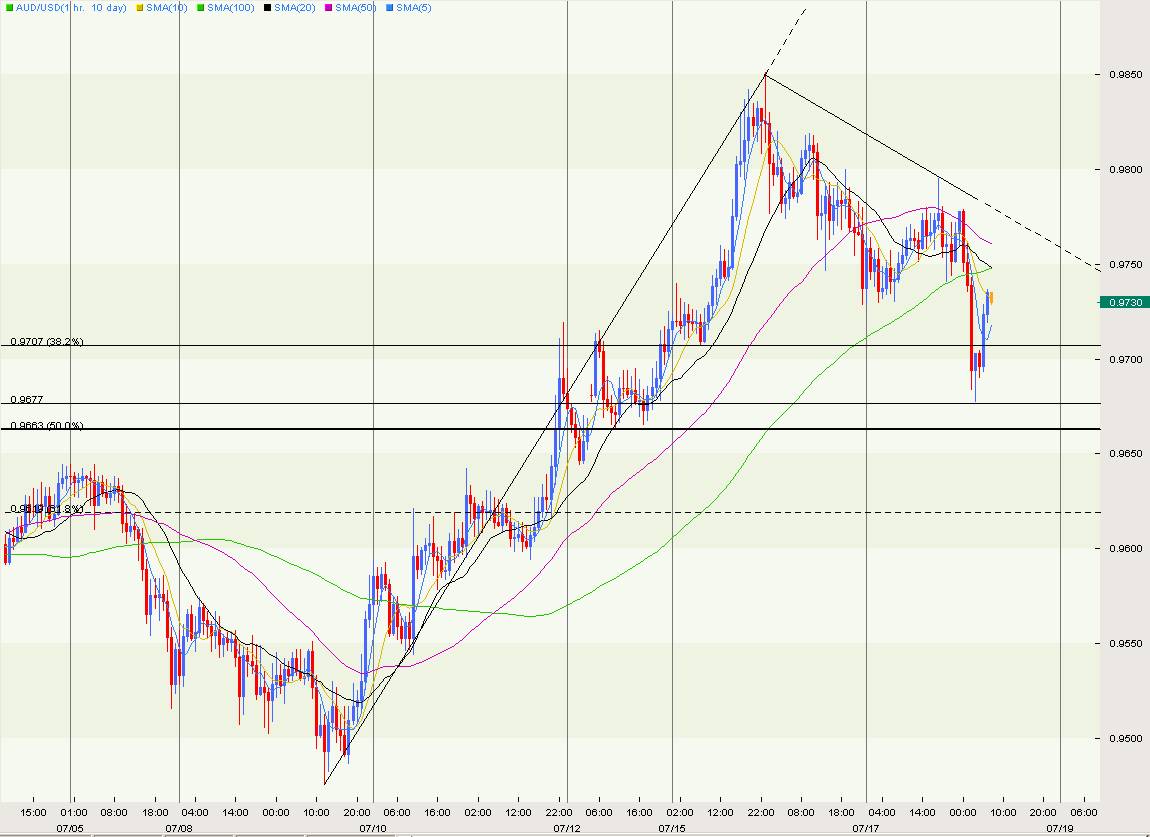Click the black SMA(20) legend square
The width and height of the screenshot is (1150, 837).
click(x=269, y=8)
